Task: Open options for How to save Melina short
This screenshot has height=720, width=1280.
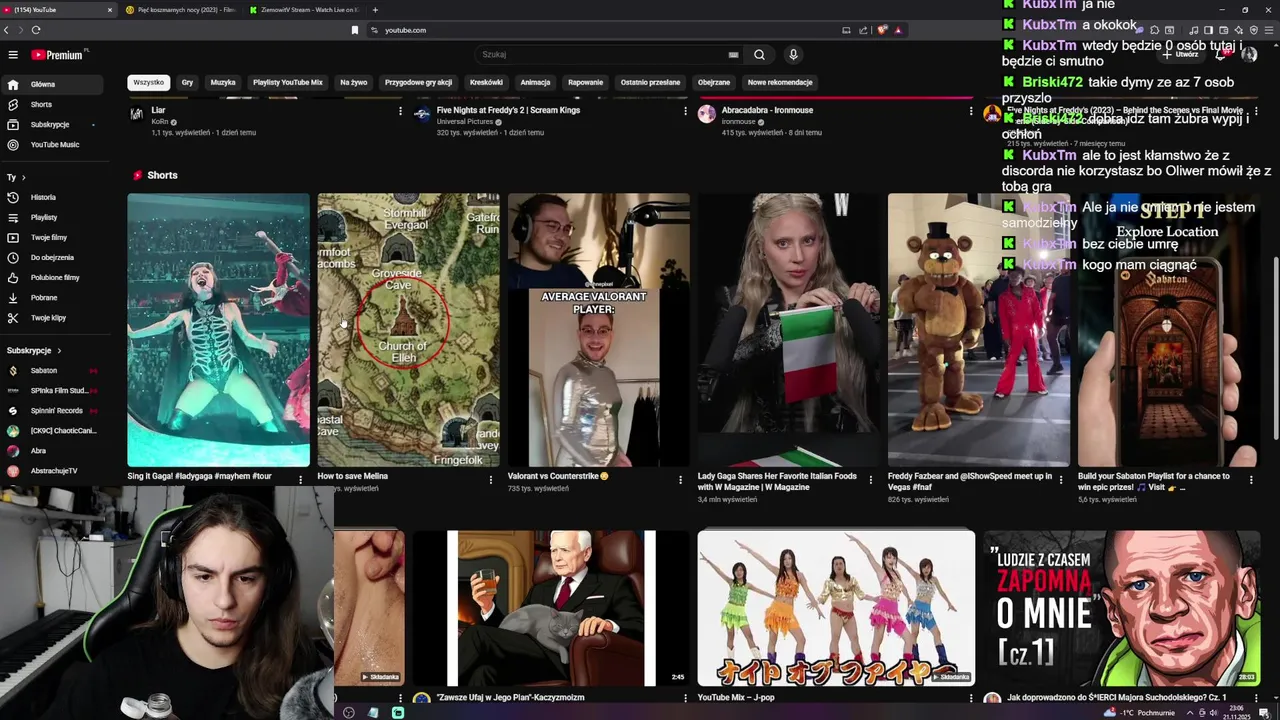Action: 490,480
